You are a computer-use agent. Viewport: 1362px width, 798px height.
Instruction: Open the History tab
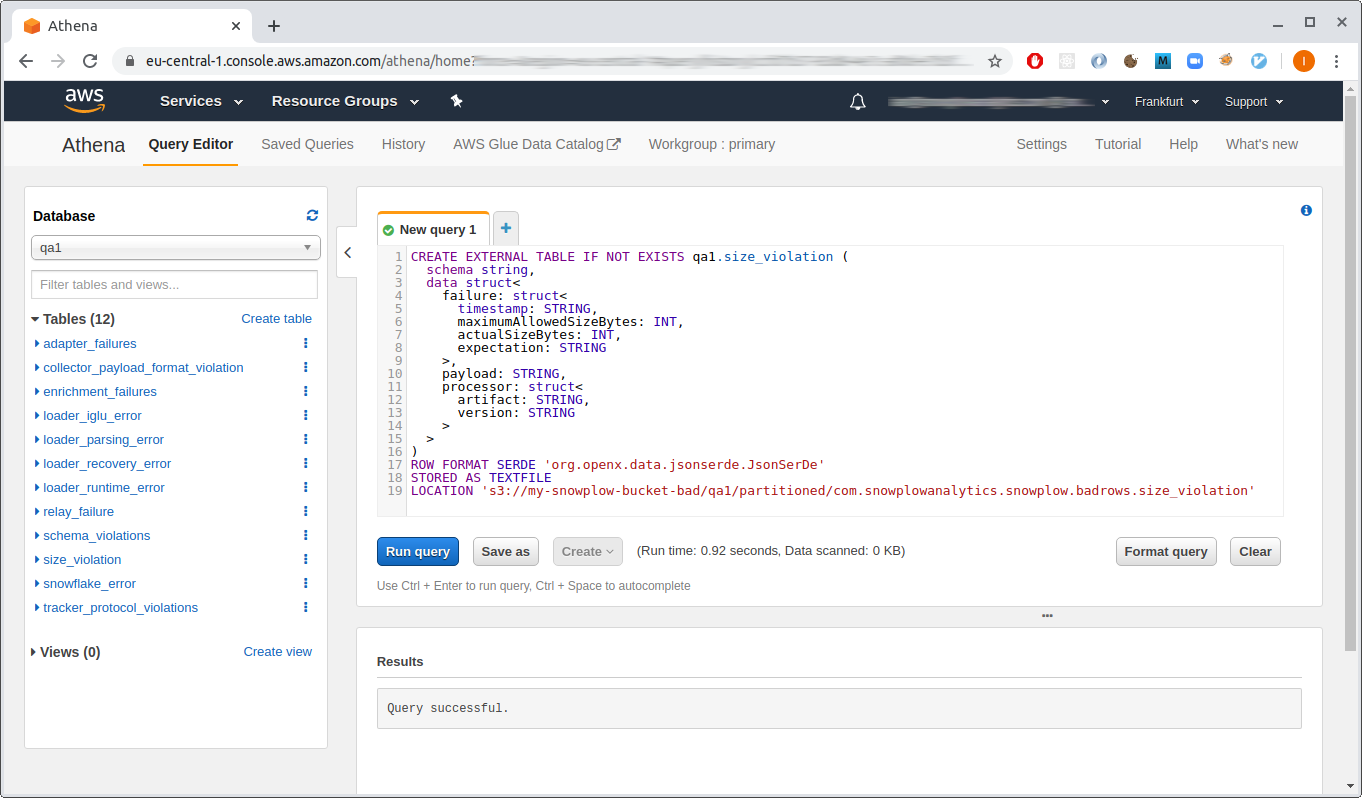click(403, 144)
